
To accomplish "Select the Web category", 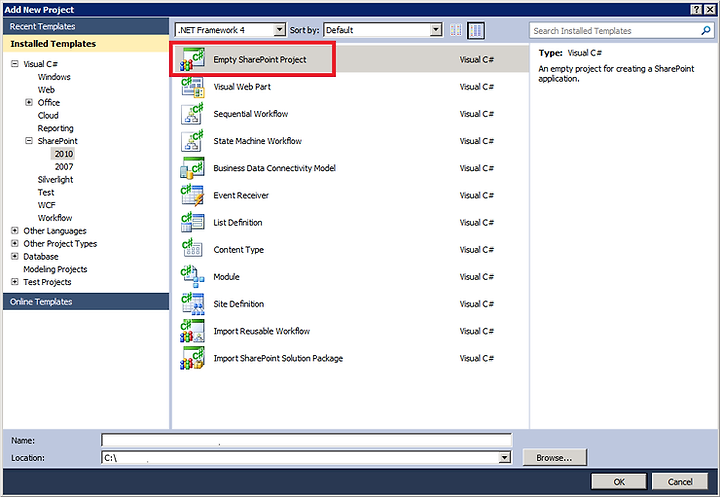I will [x=46, y=90].
